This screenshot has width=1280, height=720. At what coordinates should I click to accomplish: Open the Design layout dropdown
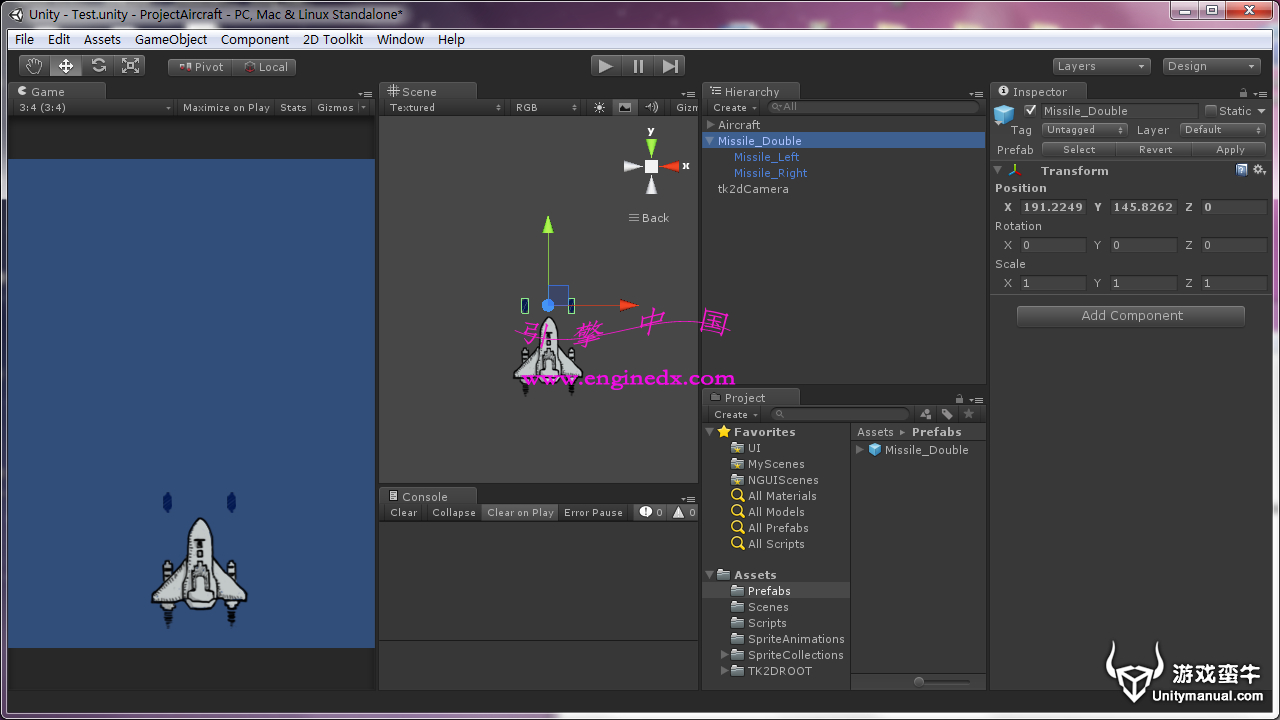tap(1211, 66)
